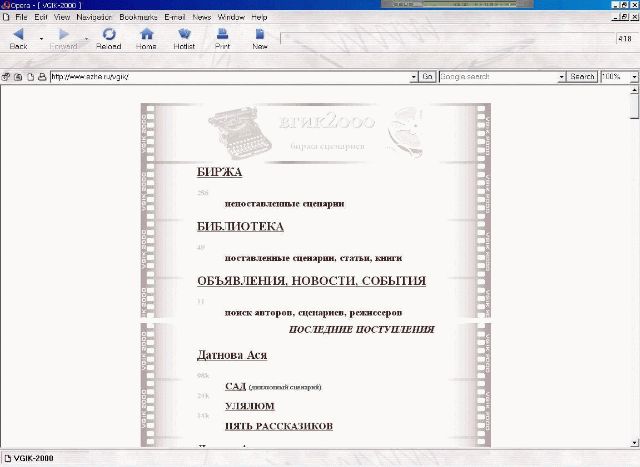Click поиск авторов, сценариев, режиссеров text
The height and width of the screenshot is (467, 640).
[313, 313]
